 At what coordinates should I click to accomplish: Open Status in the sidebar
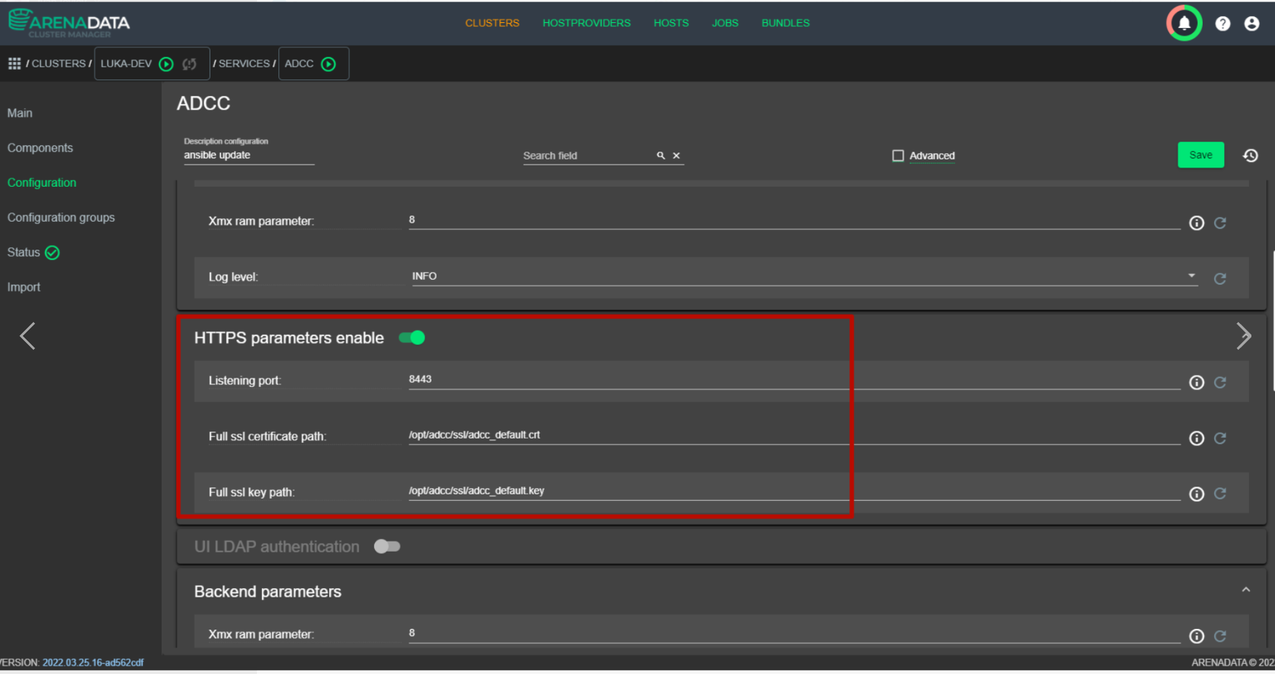(24, 253)
